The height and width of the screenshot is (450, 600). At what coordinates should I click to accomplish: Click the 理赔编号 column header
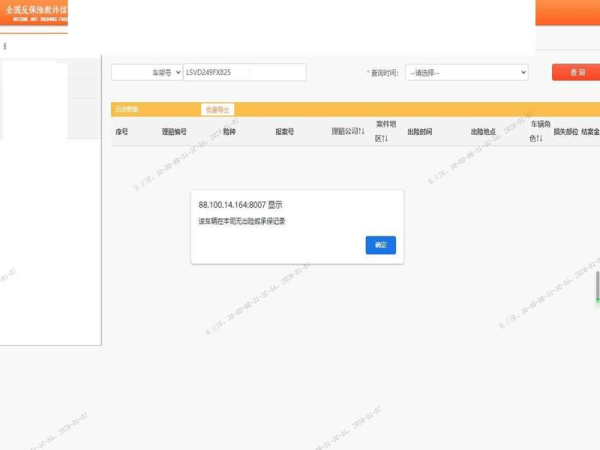click(174, 132)
